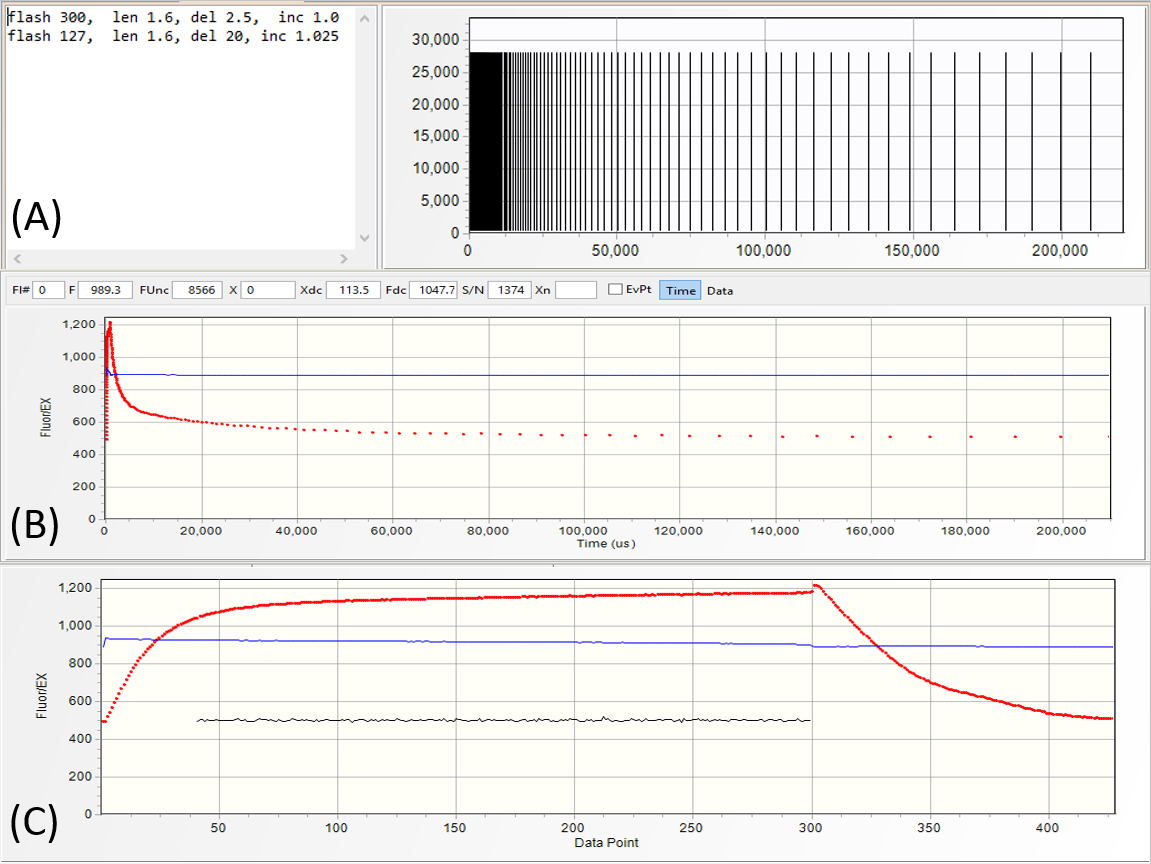Click the Fdc field showing 1047.7
Screen dimensions: 1151x864
435,290
